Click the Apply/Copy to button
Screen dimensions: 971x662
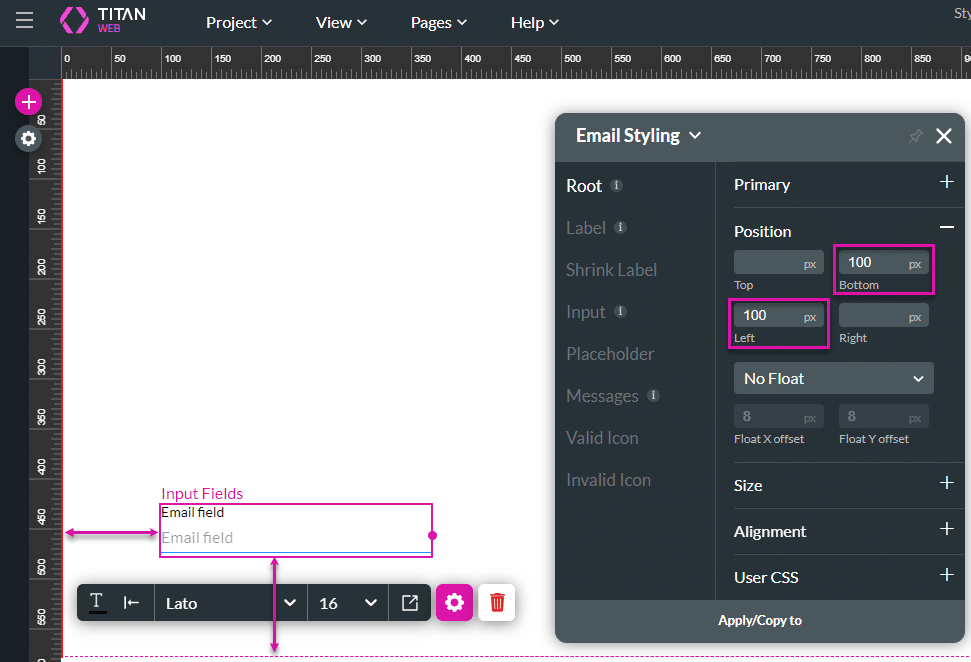[759, 620]
